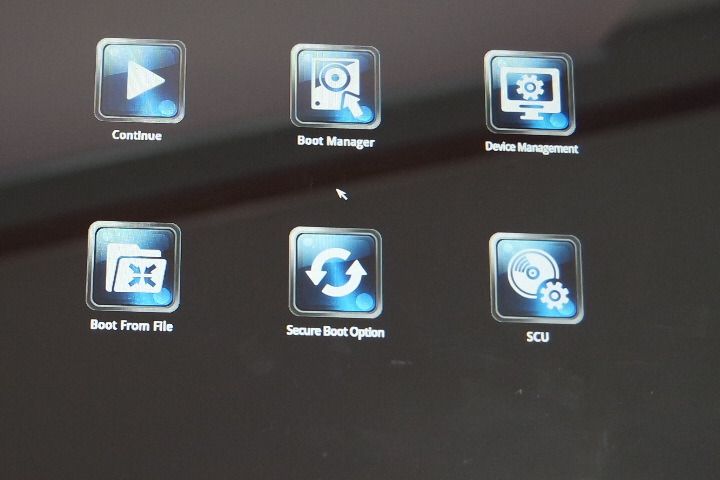This screenshot has width=720, height=480.
Task: Click the "Device Management" text label
Action: 531,147
